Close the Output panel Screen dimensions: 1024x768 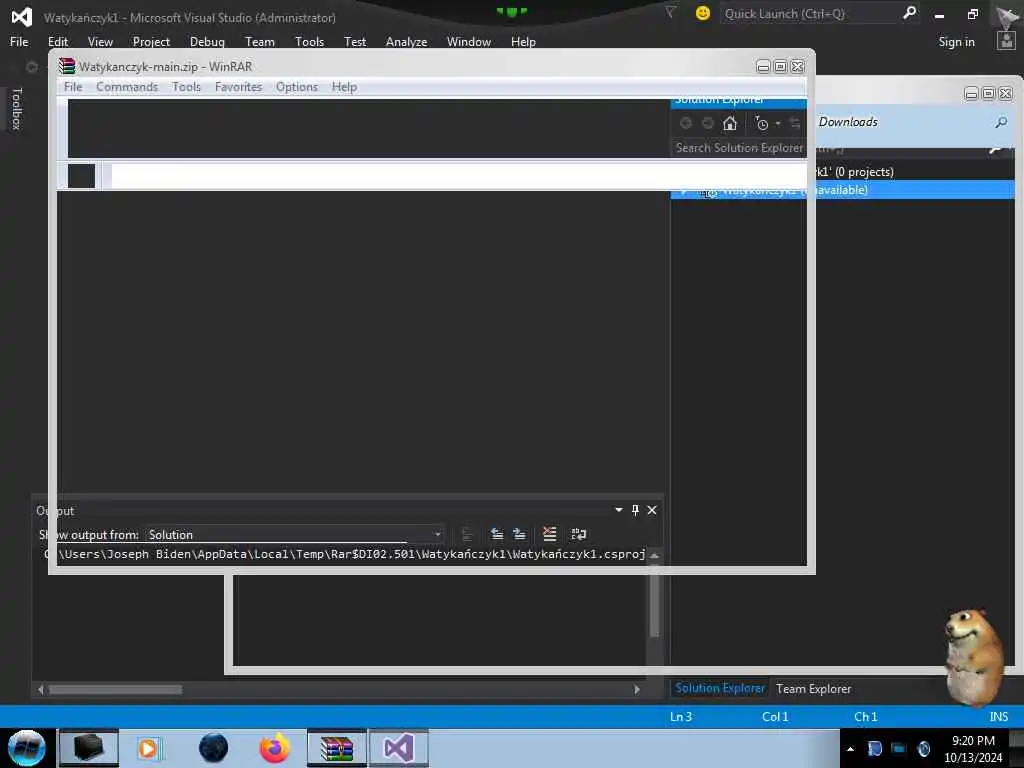(x=652, y=510)
